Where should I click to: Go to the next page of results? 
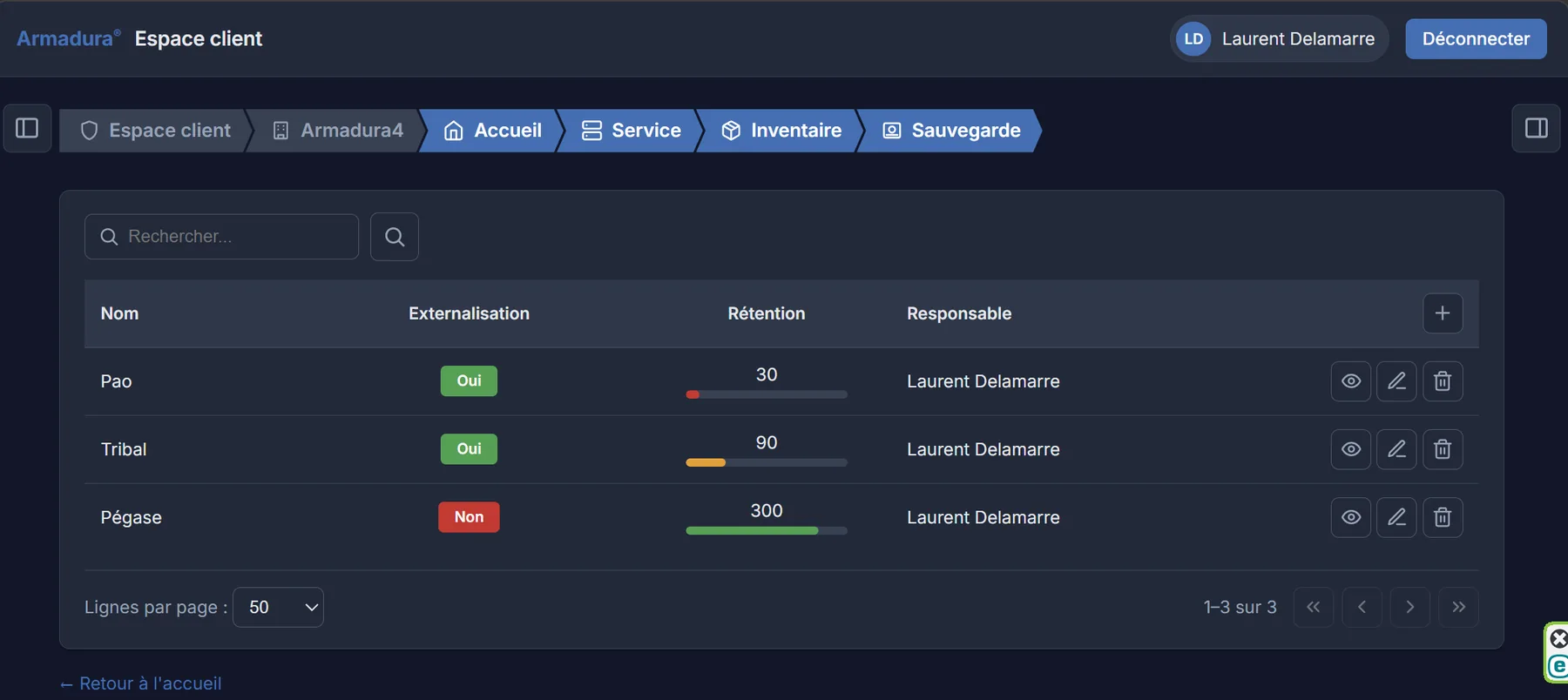point(1410,607)
